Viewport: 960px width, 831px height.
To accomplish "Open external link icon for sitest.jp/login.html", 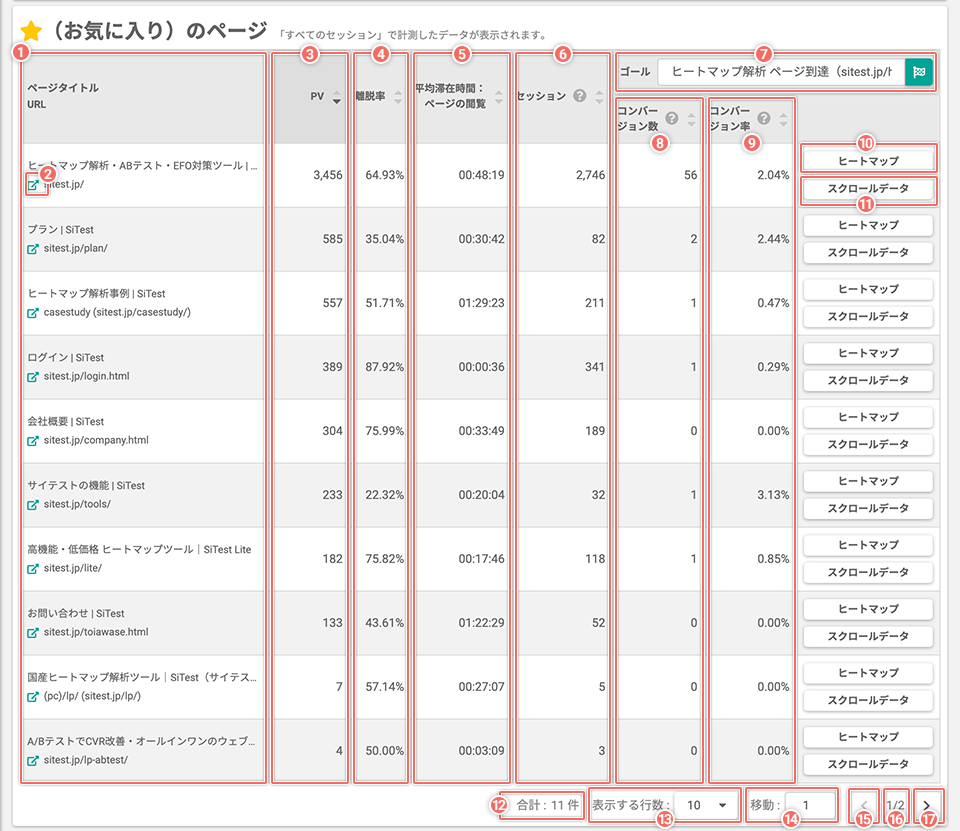I will pos(33,377).
